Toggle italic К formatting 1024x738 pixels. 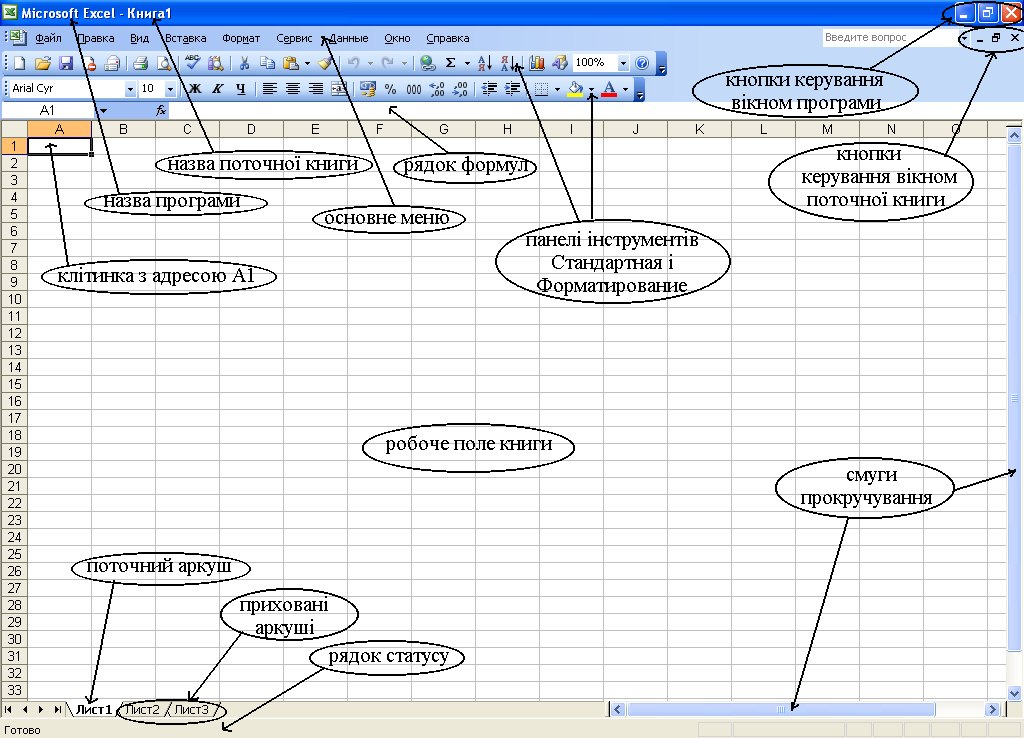(217, 88)
